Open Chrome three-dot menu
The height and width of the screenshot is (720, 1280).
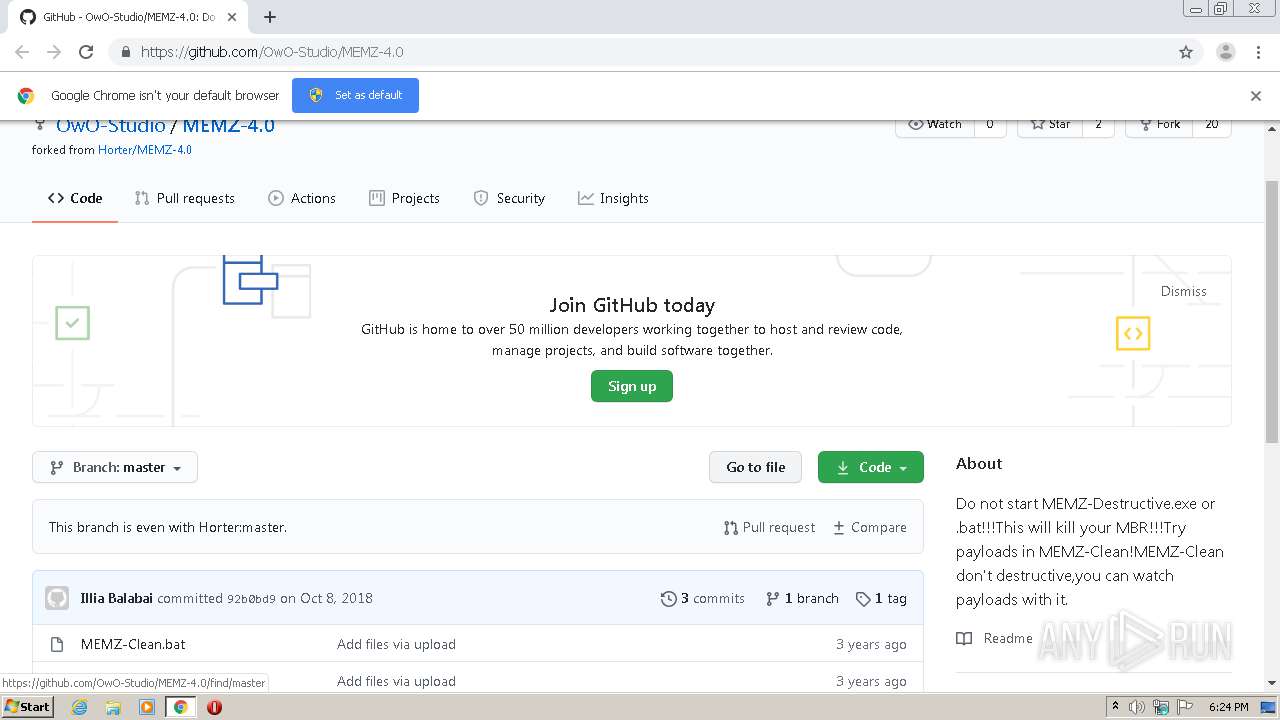(x=1258, y=52)
